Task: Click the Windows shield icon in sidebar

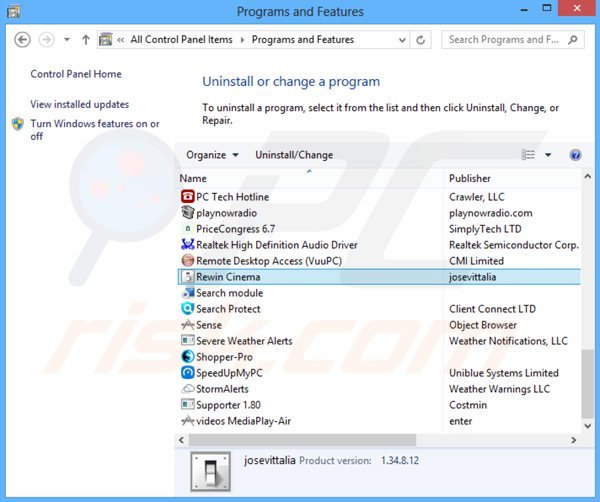Action: coord(18,124)
